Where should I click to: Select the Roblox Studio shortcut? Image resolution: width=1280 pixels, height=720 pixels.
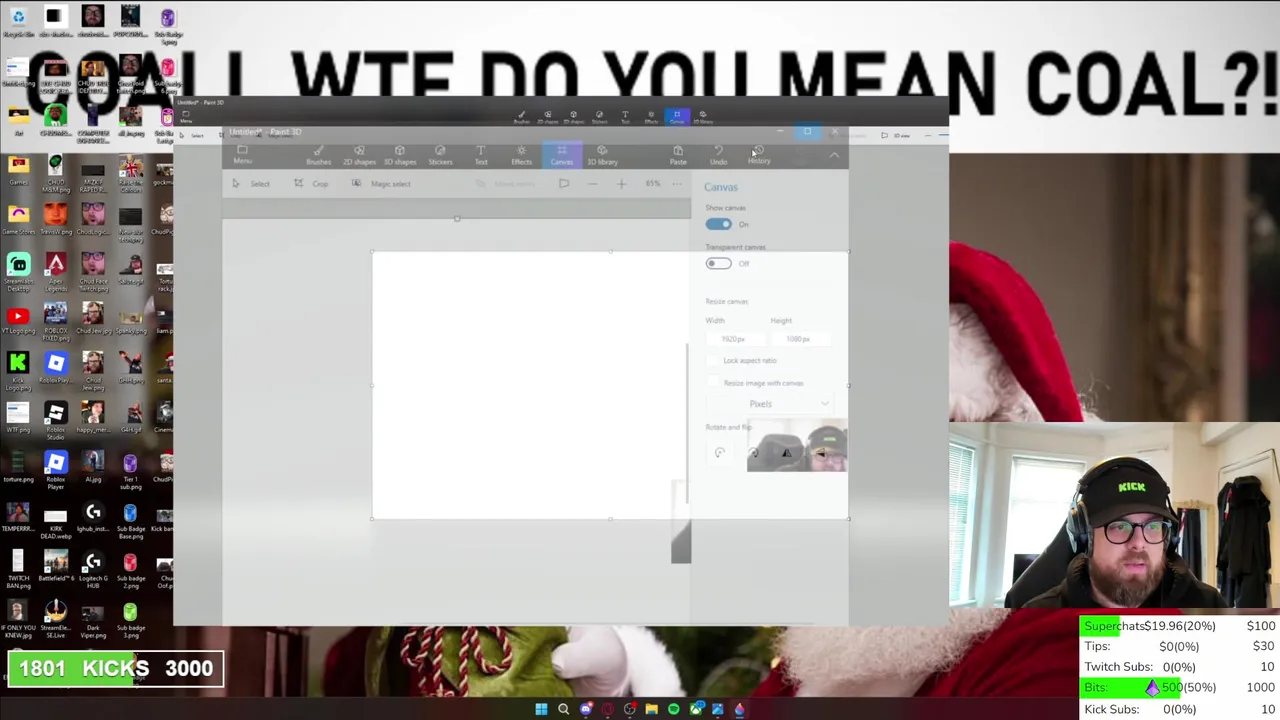point(55,418)
